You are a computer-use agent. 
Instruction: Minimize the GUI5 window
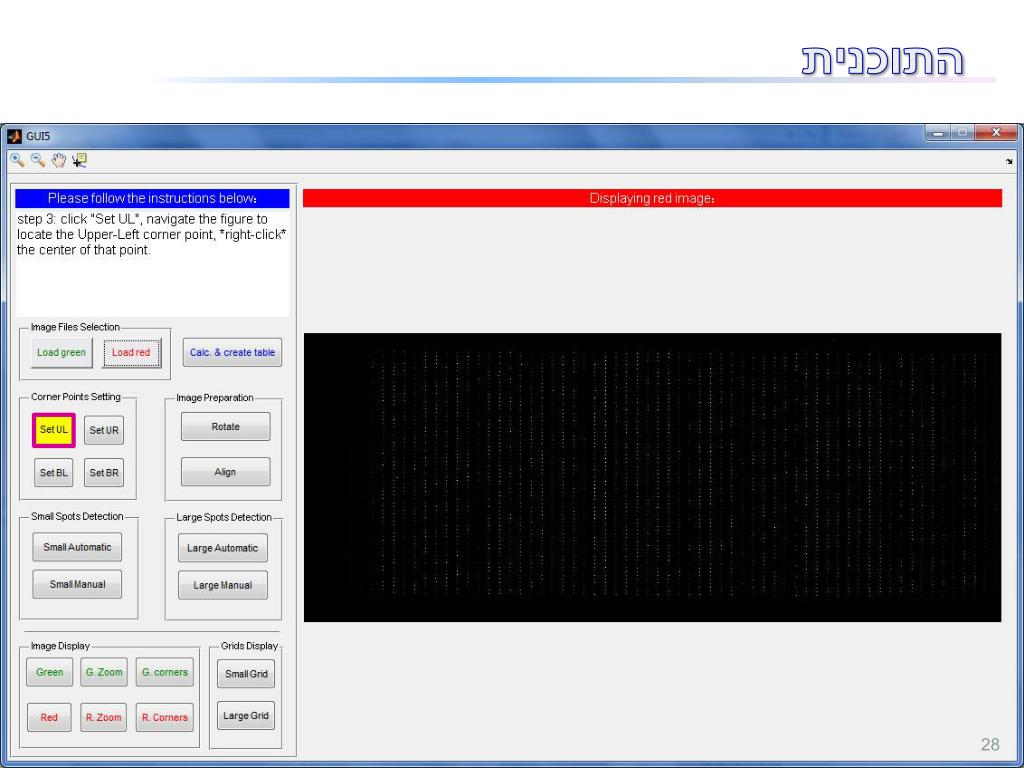click(x=938, y=133)
